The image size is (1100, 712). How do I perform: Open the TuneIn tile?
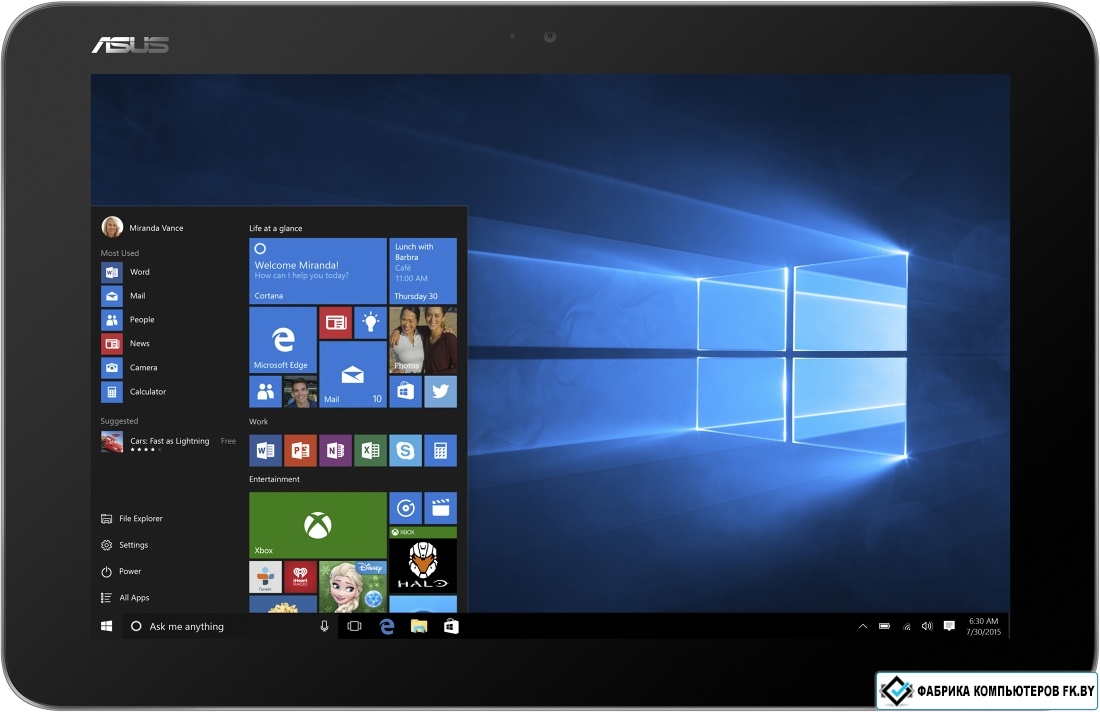click(265, 577)
